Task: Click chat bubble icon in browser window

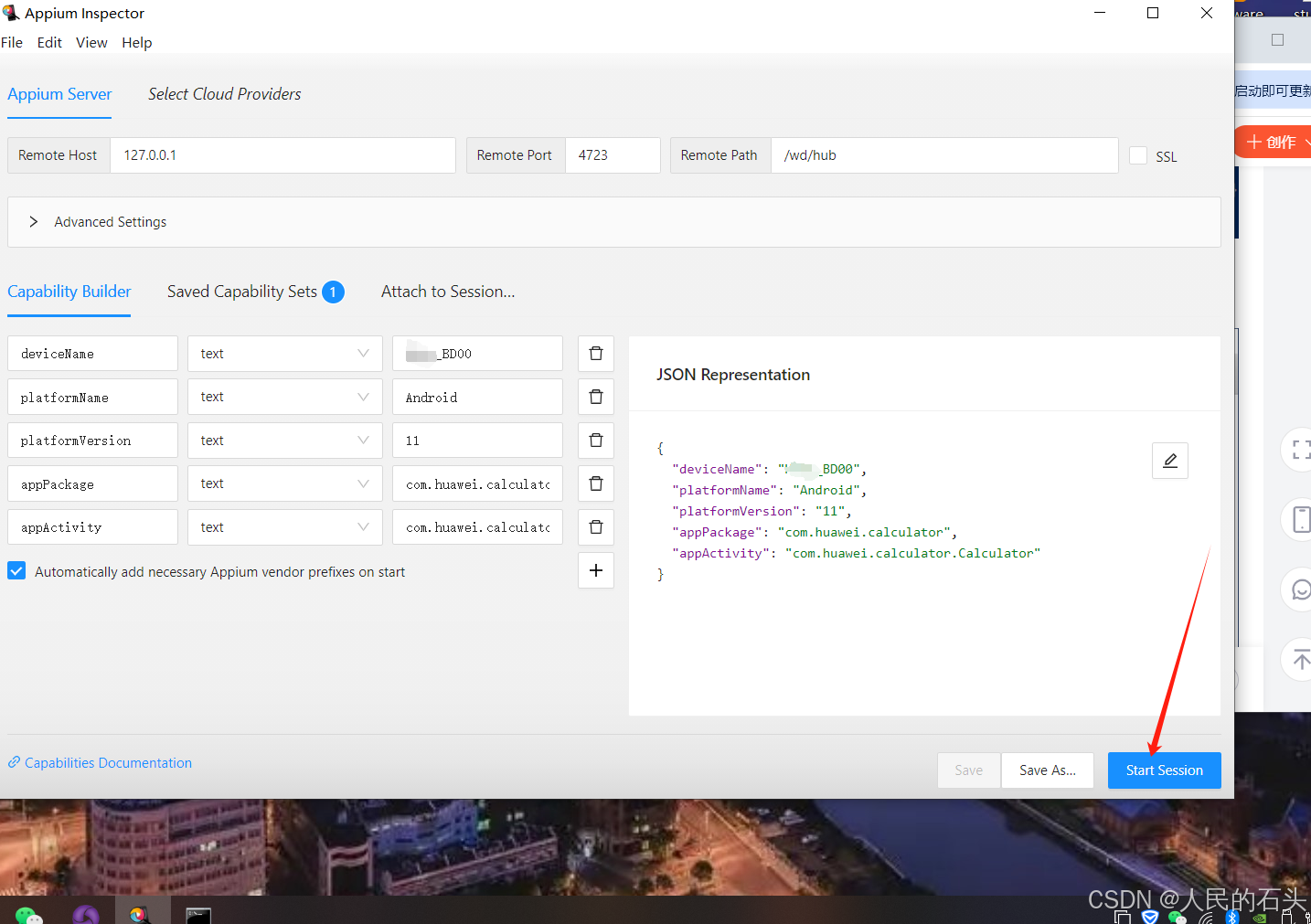Action: (1300, 589)
